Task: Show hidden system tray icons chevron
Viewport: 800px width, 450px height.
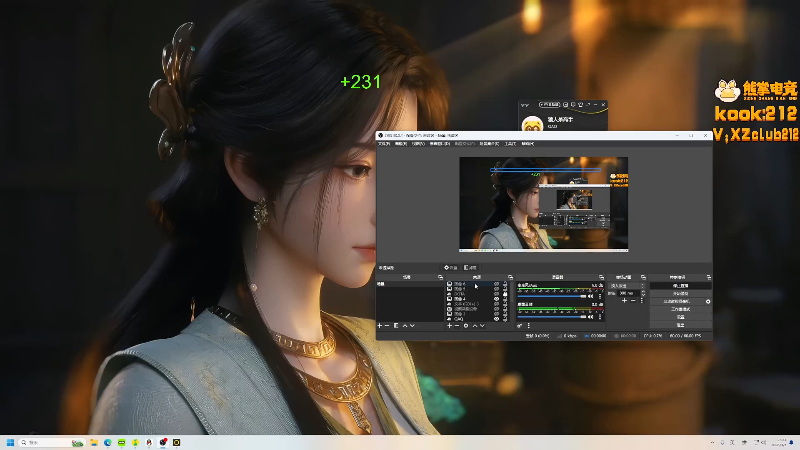Action: click(x=712, y=442)
